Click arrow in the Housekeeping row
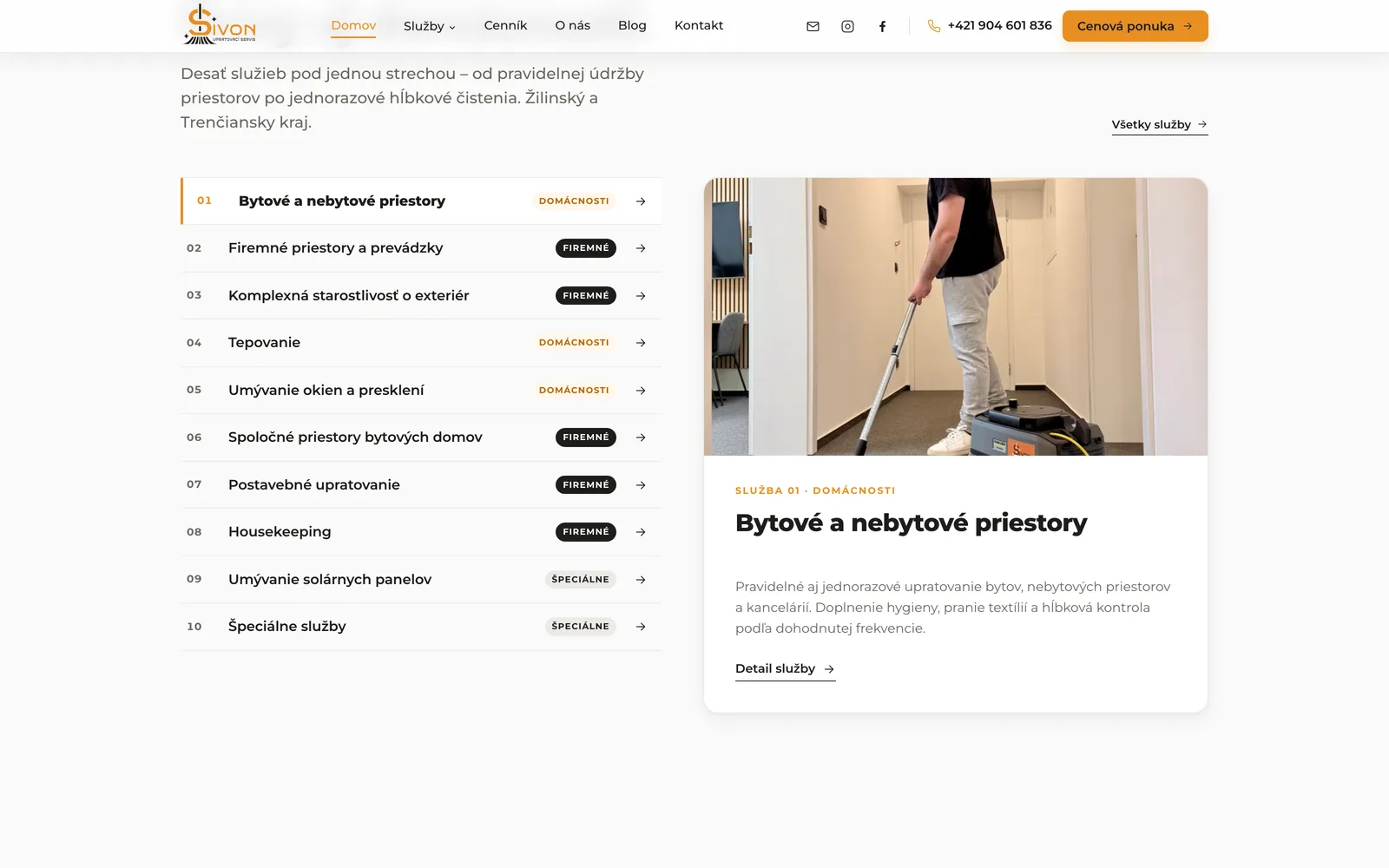This screenshot has width=1389, height=868. [x=641, y=532]
